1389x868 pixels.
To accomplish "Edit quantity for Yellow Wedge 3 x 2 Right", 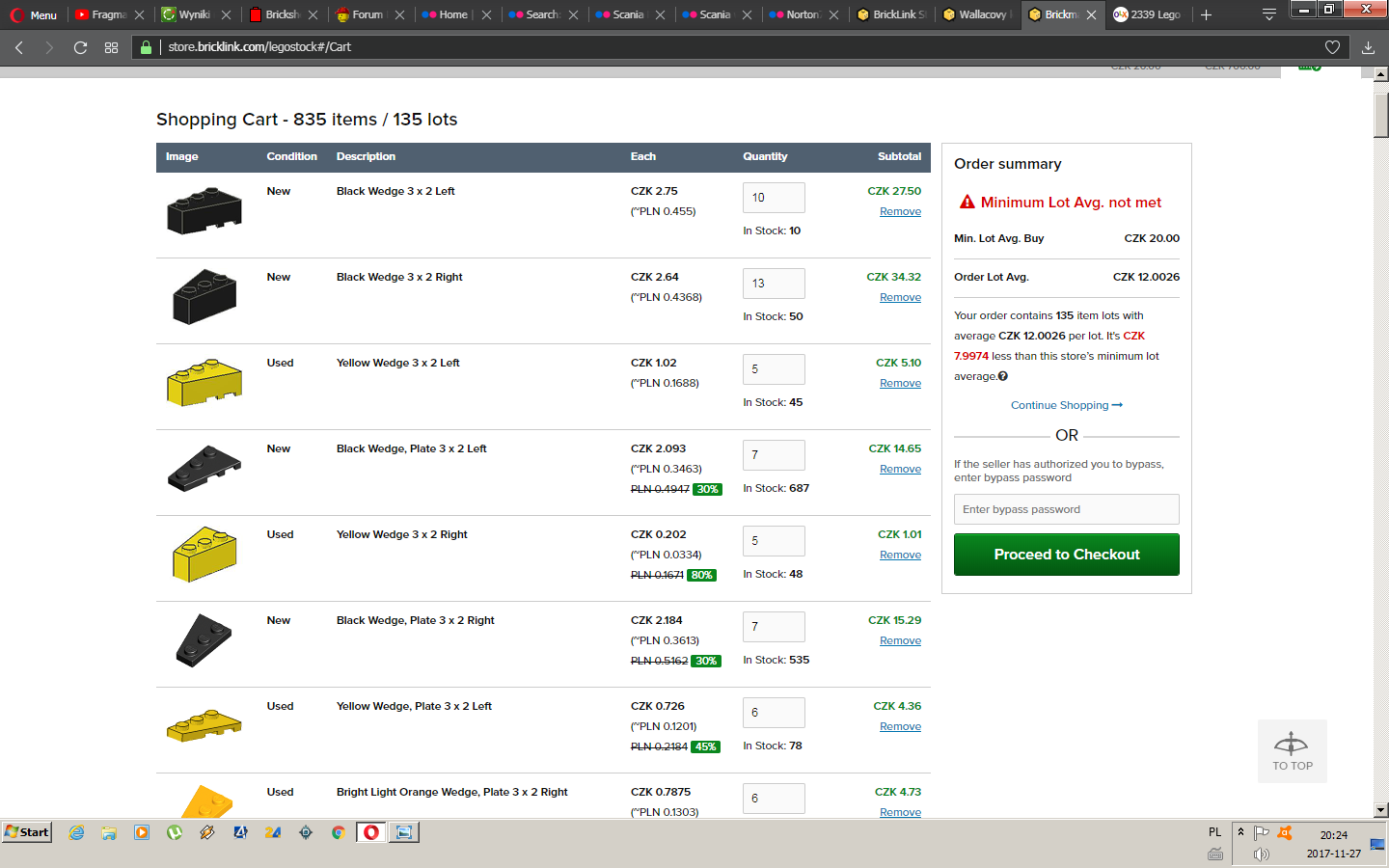I will pos(774,541).
